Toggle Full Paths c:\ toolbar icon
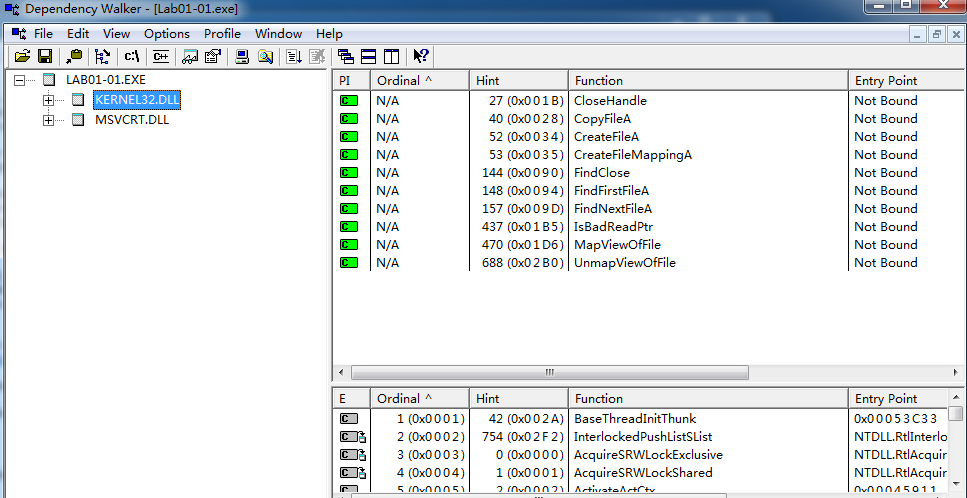The height and width of the screenshot is (498, 967). [x=131, y=57]
